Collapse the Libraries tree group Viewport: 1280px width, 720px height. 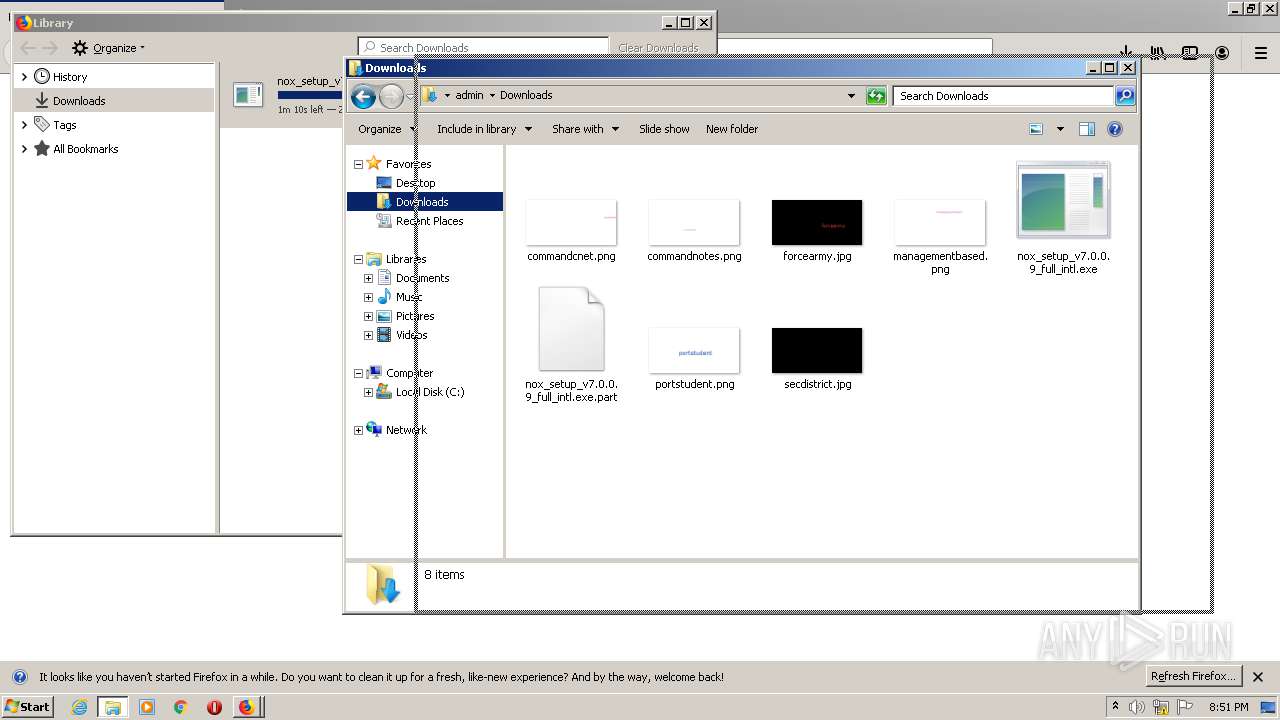[x=358, y=259]
